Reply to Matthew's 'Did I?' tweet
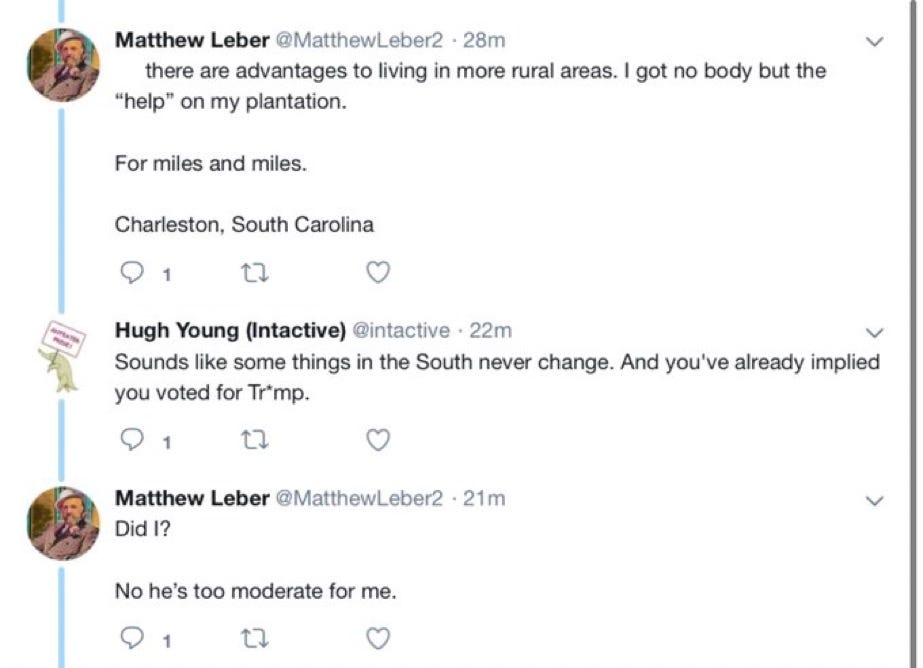 click(132, 637)
